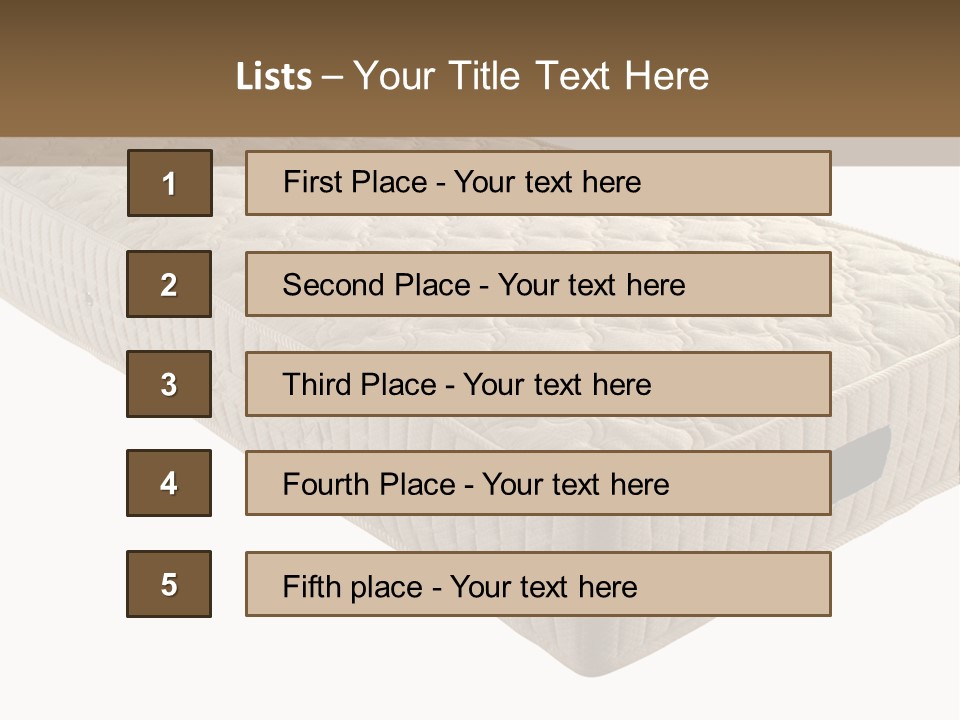The image size is (960, 720).
Task: Click the Second Place text bar
Action: (538, 284)
